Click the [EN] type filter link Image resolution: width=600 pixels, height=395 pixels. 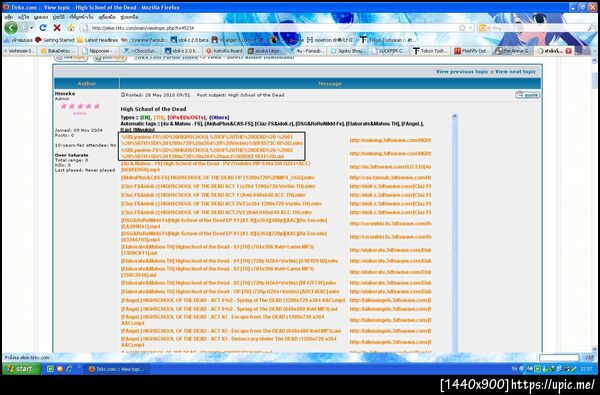[145, 118]
